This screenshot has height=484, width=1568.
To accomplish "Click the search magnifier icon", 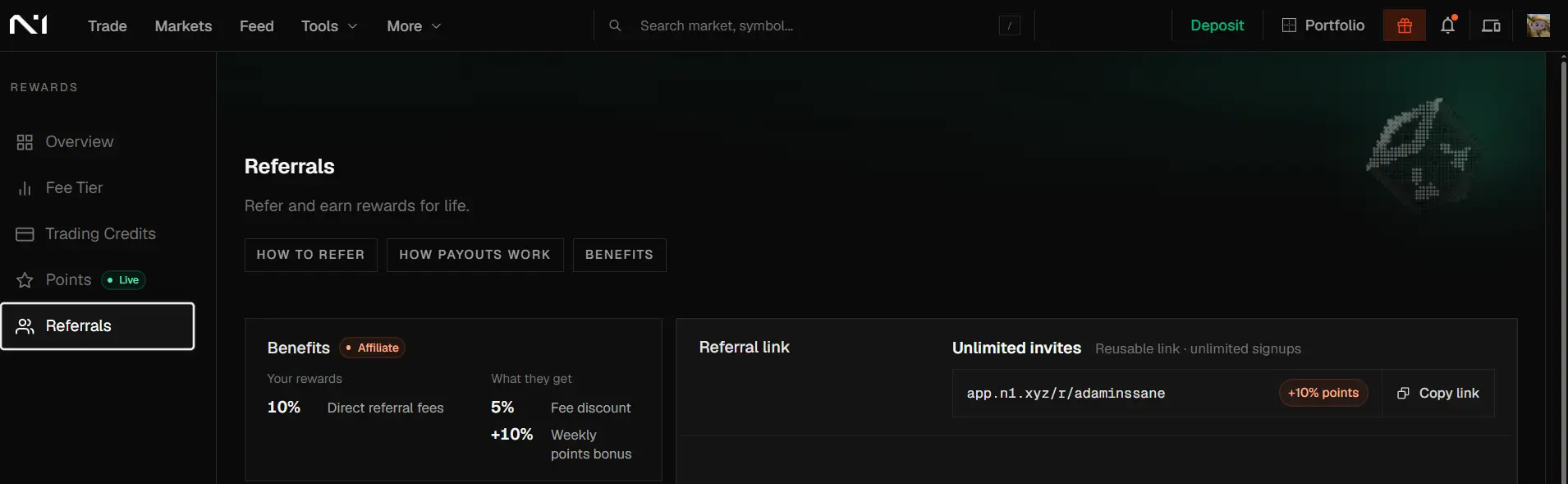I will 615,25.
